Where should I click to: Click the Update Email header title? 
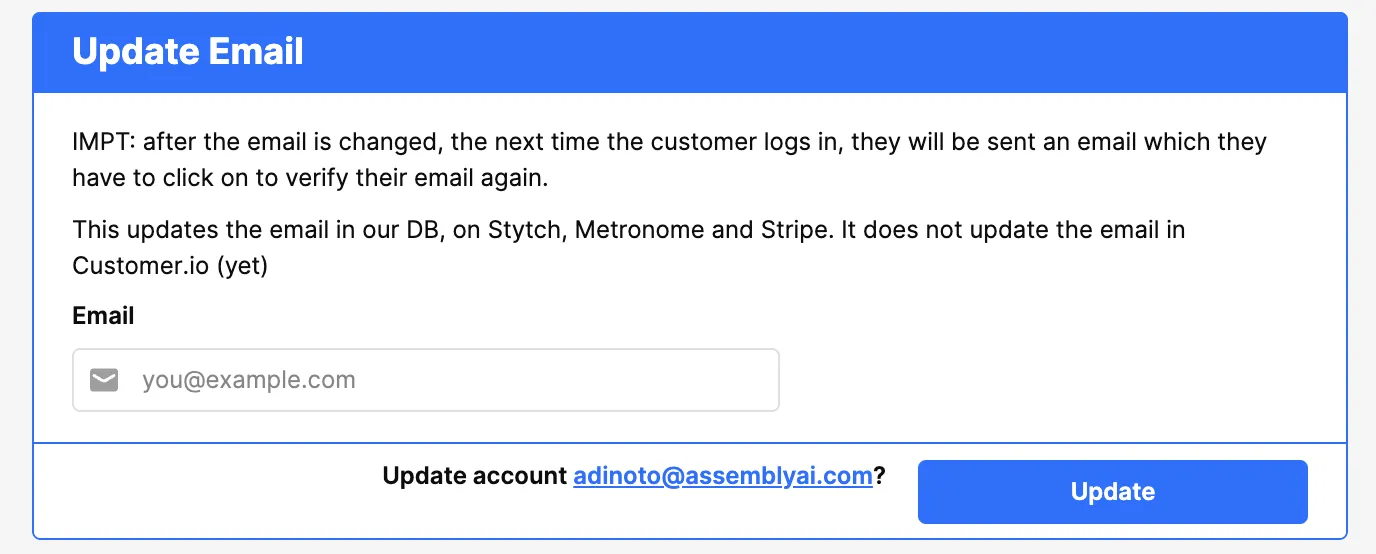point(188,51)
